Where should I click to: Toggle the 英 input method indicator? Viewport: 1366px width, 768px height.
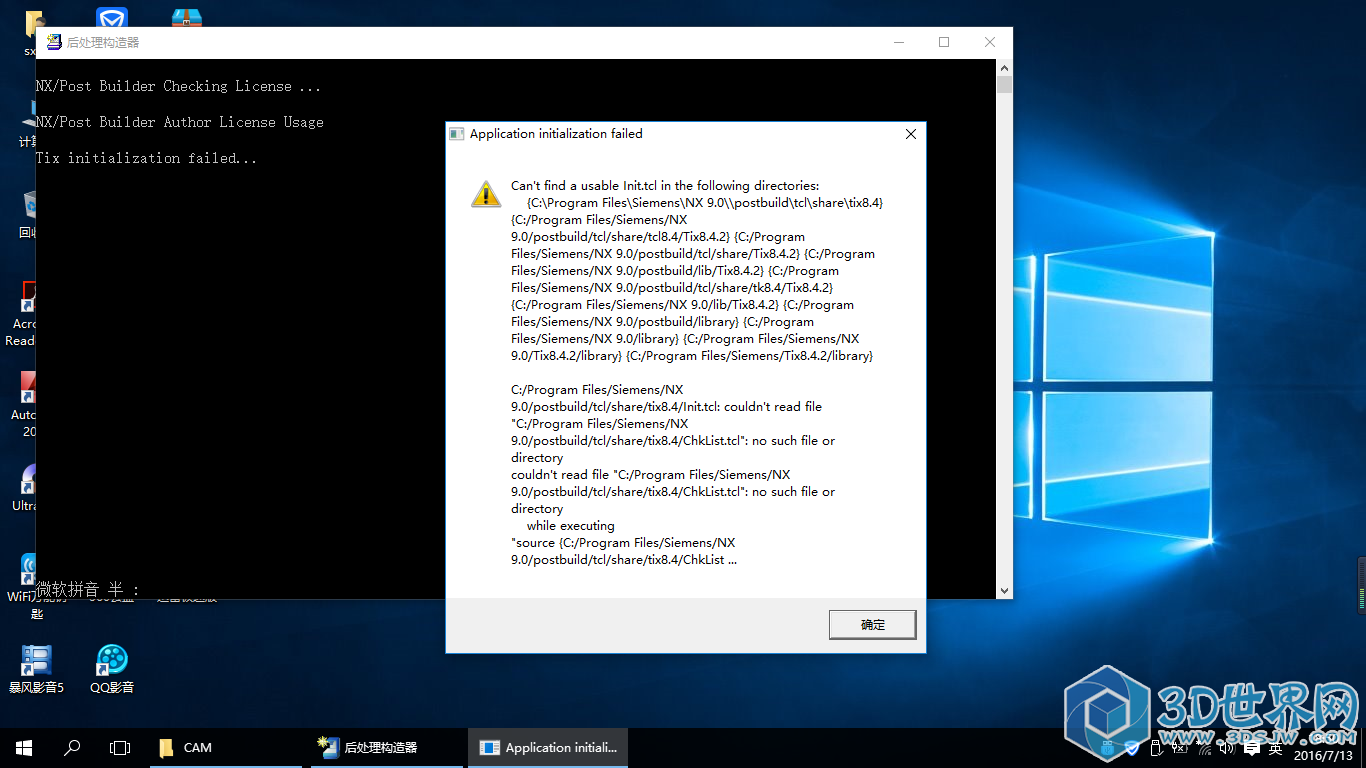(x=1275, y=749)
